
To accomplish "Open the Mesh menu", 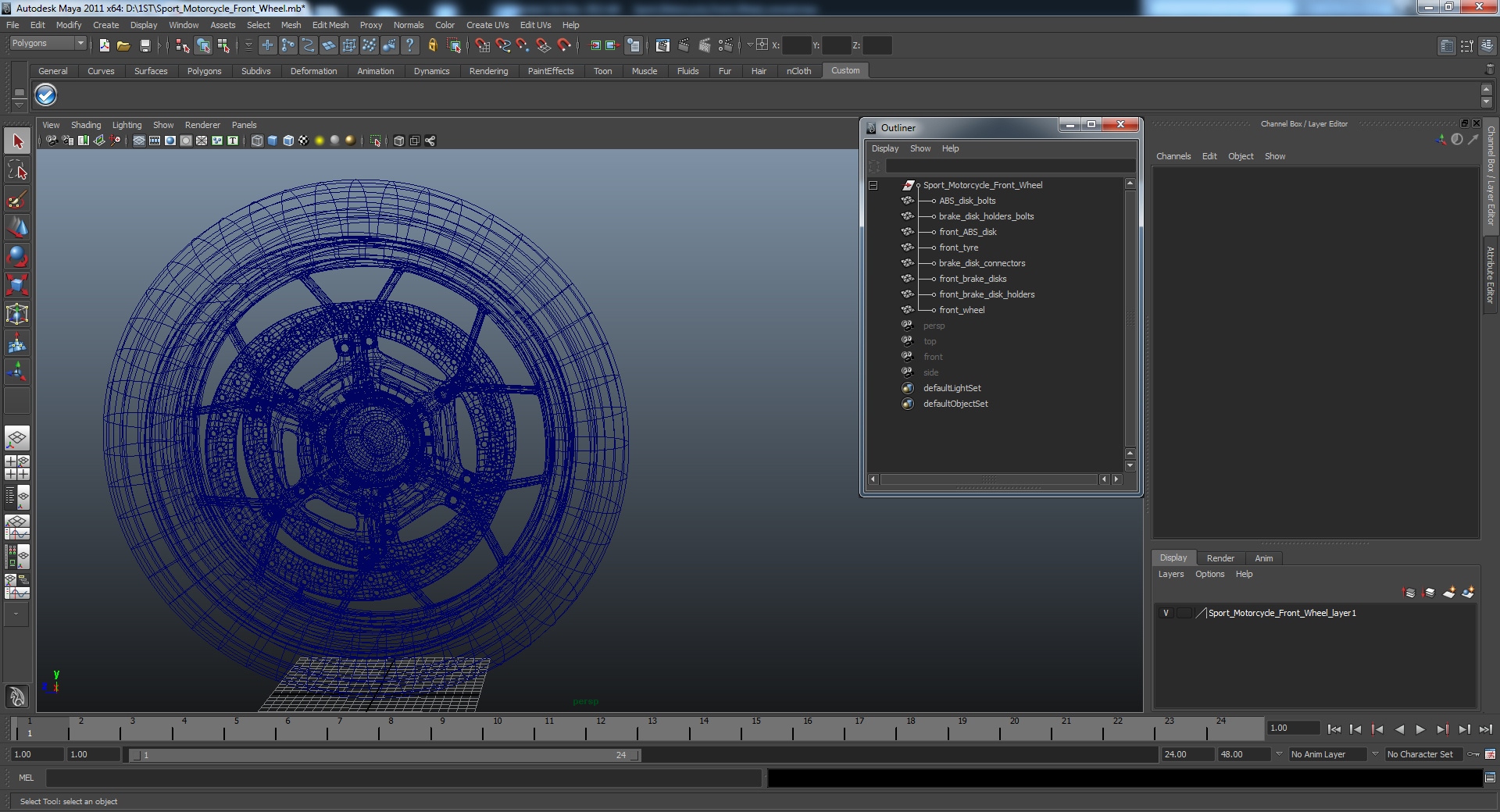I will (x=291, y=25).
